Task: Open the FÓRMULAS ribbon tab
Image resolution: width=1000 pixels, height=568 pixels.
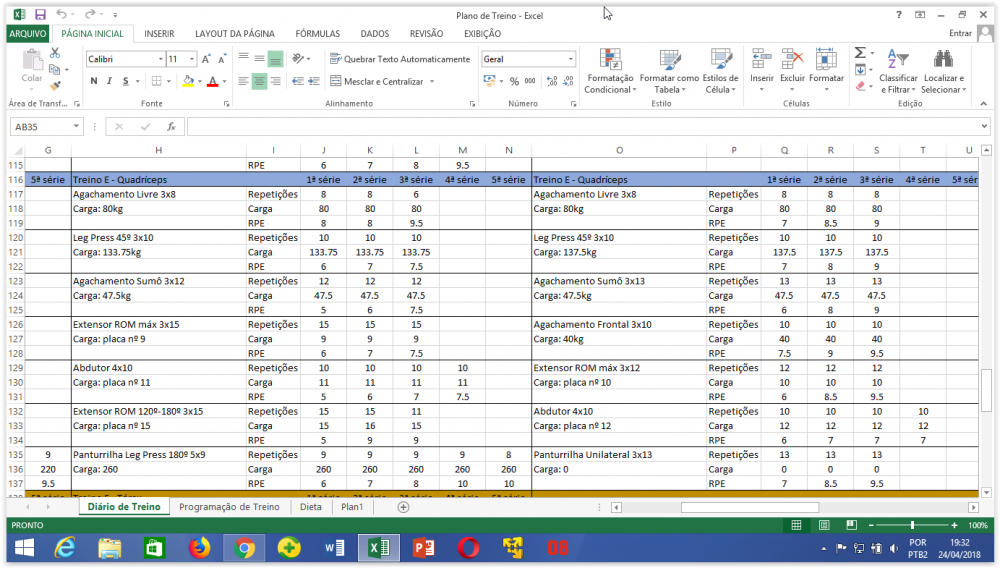Action: coord(317,33)
